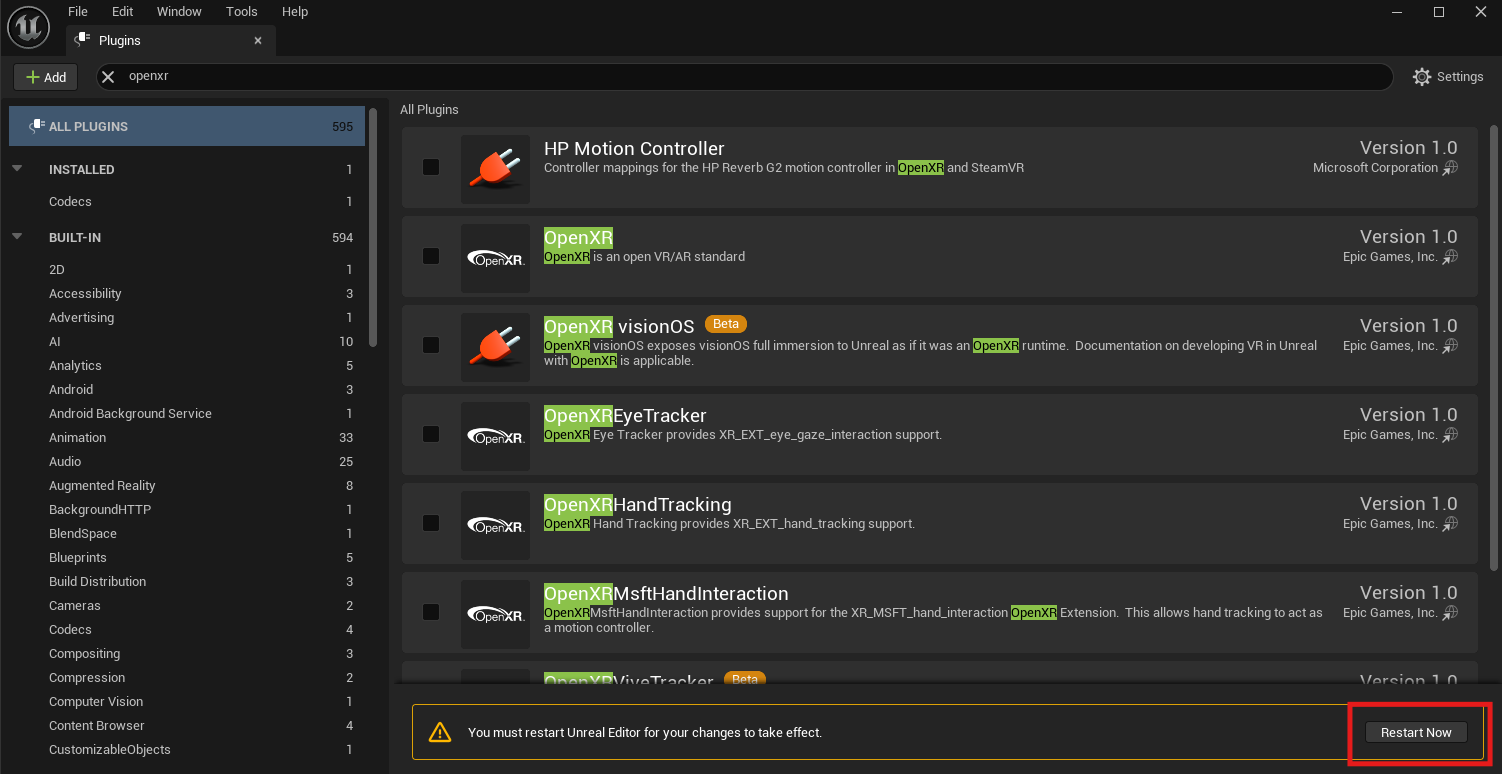
Task: Click the Add plugin button
Action: point(46,77)
